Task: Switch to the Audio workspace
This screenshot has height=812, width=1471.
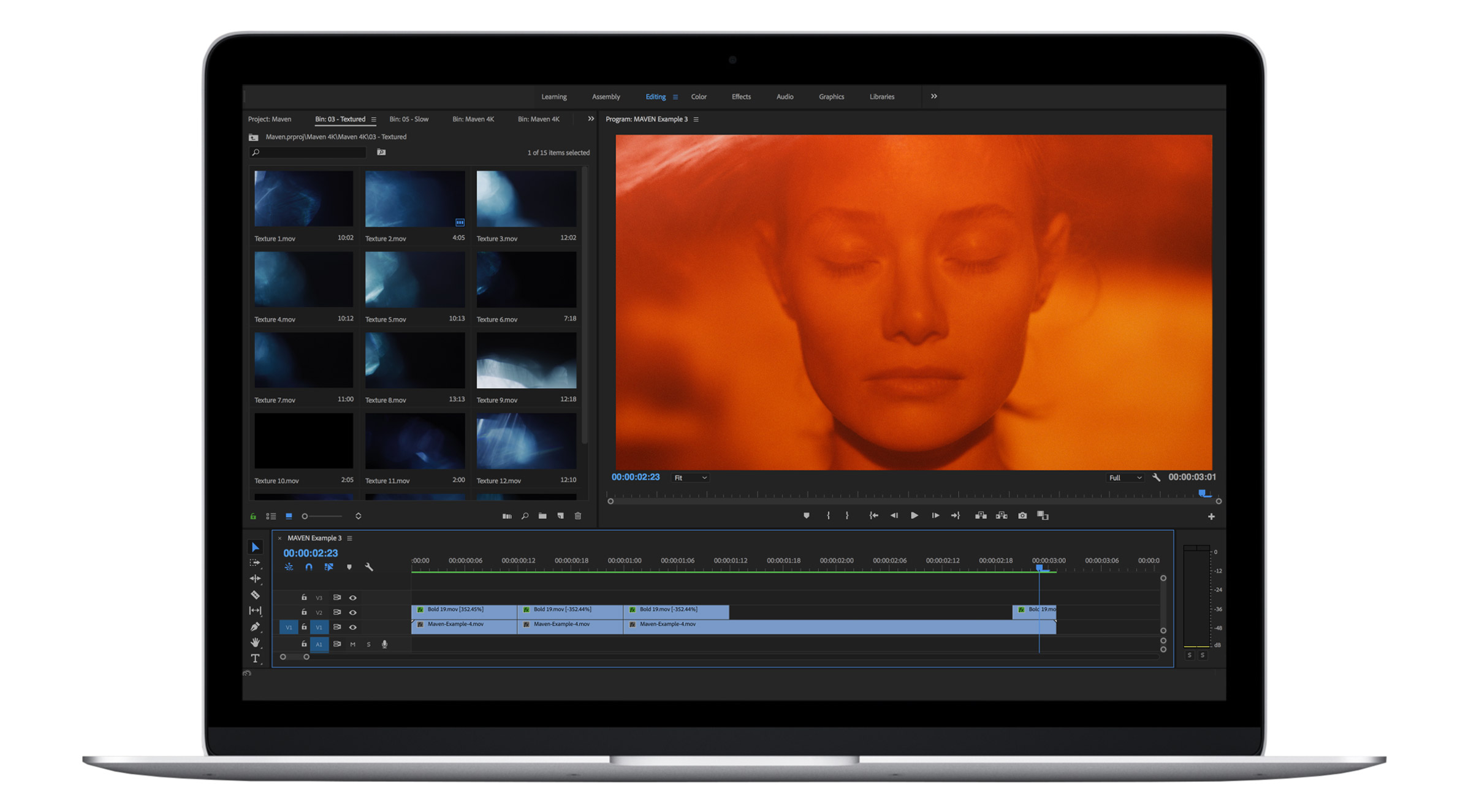Action: click(785, 97)
